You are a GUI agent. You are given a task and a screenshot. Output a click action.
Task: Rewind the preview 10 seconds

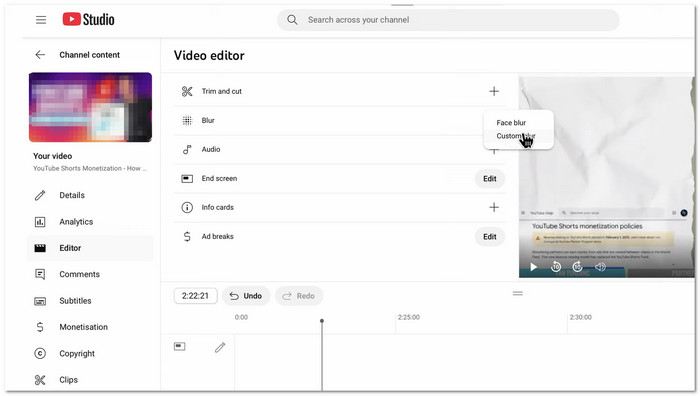(556, 267)
